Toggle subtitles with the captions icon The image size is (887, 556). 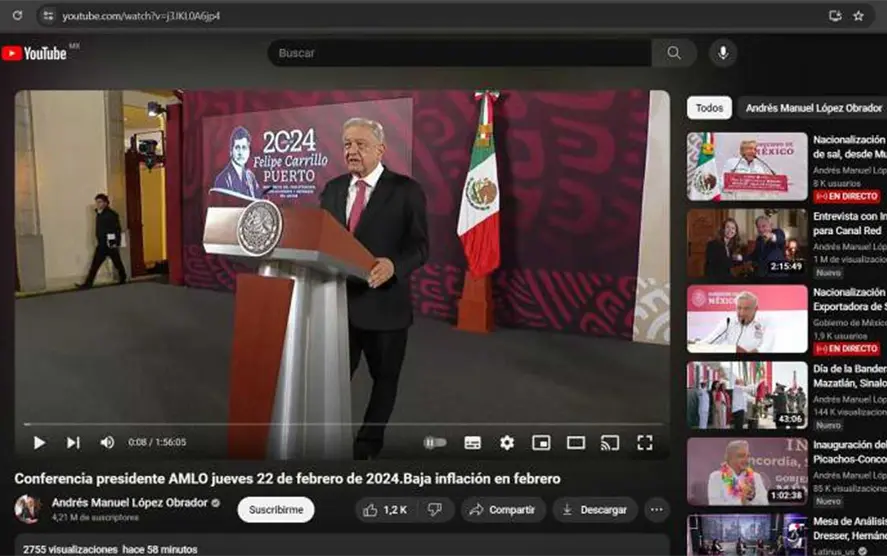[472, 442]
